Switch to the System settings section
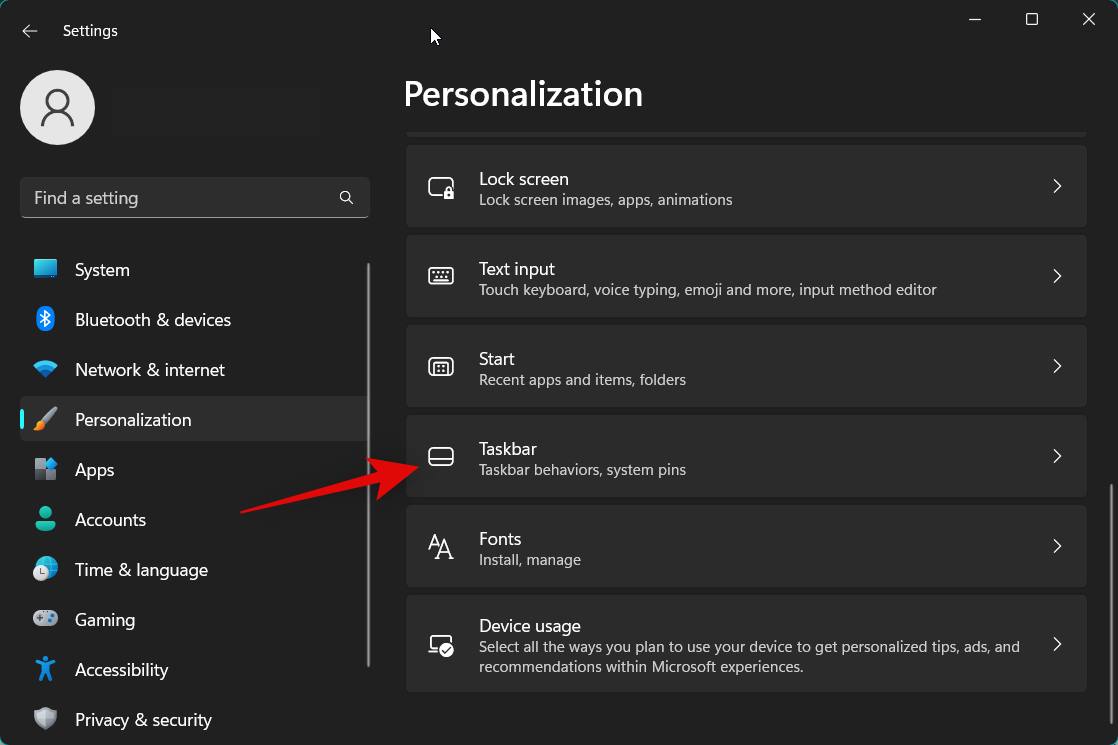The height and width of the screenshot is (745, 1118). [102, 269]
